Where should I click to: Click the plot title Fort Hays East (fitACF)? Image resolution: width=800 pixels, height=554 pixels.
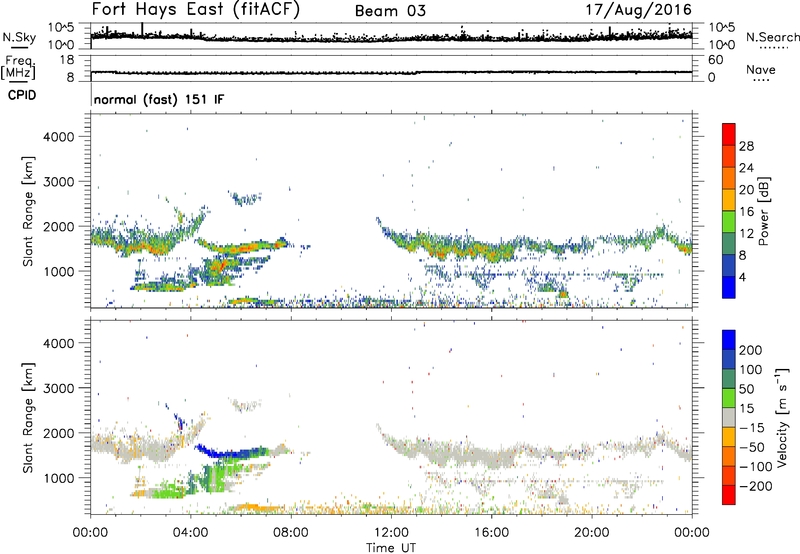(x=195, y=10)
